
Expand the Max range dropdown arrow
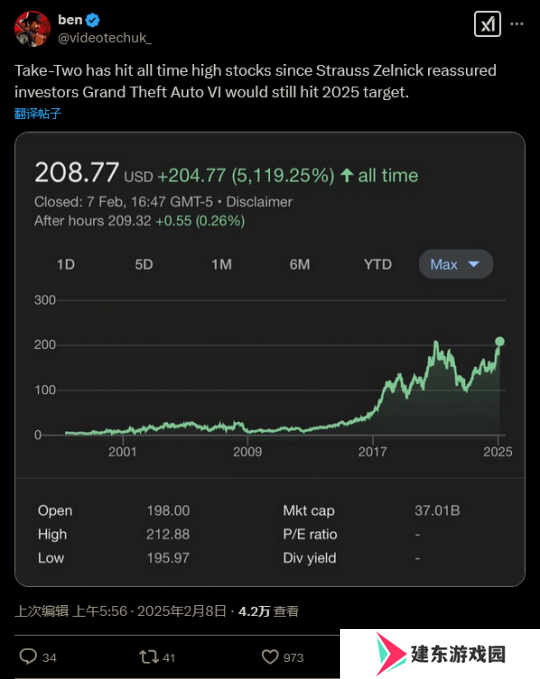(x=474, y=264)
